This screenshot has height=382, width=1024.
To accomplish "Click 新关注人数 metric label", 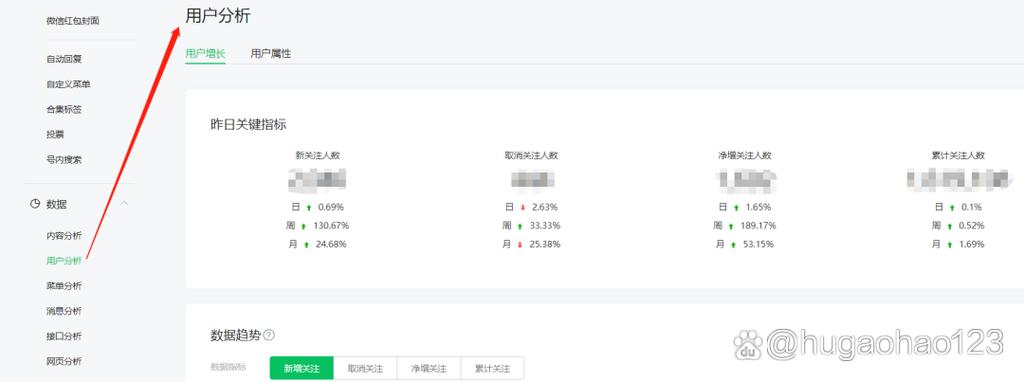I will coord(317,155).
